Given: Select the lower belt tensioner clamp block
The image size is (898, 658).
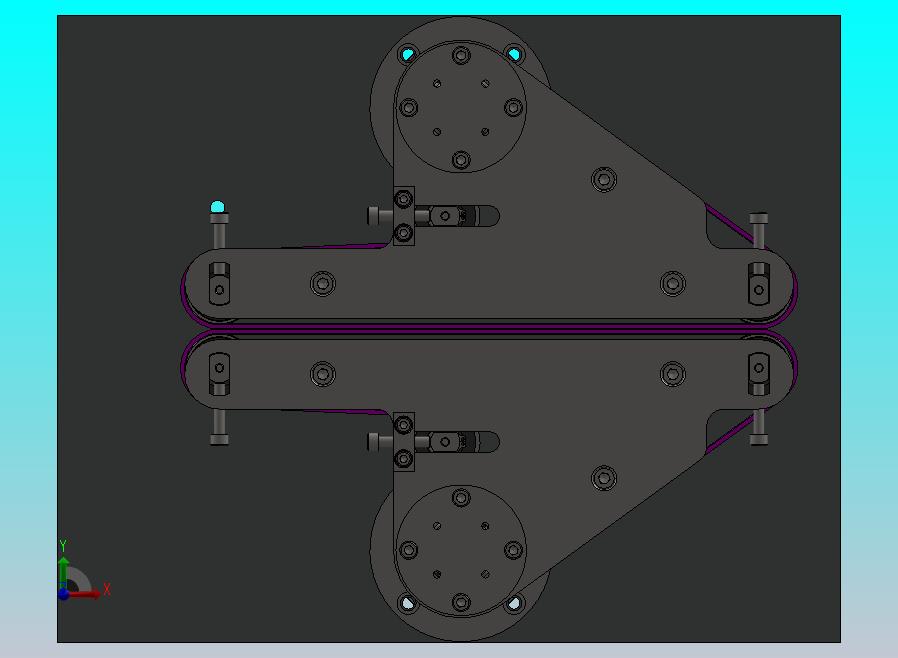Looking at the screenshot, I should pyautogui.click(x=404, y=442).
